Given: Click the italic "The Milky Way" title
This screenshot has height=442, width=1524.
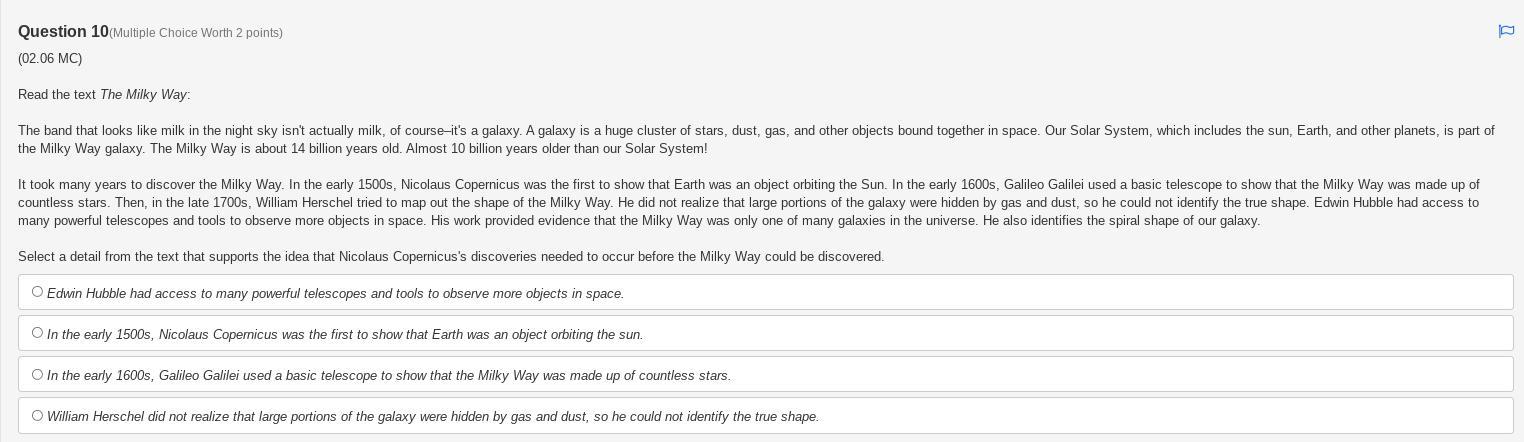Looking at the screenshot, I should (143, 95).
